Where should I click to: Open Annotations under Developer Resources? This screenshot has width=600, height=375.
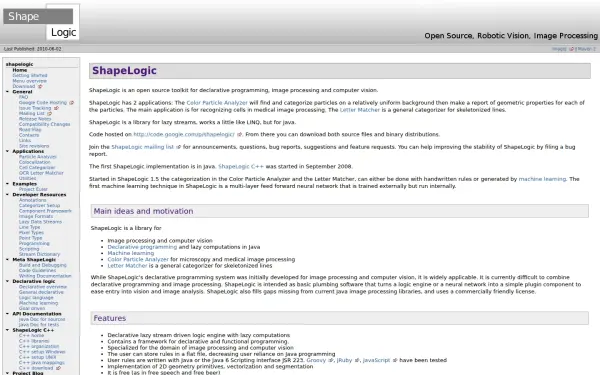click(x=32, y=200)
